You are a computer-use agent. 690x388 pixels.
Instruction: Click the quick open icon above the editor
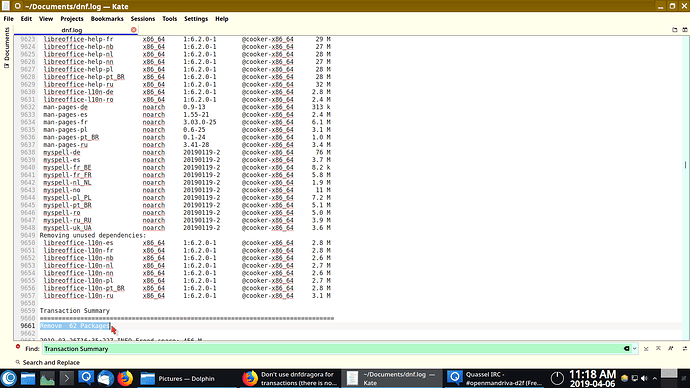tap(675, 29)
